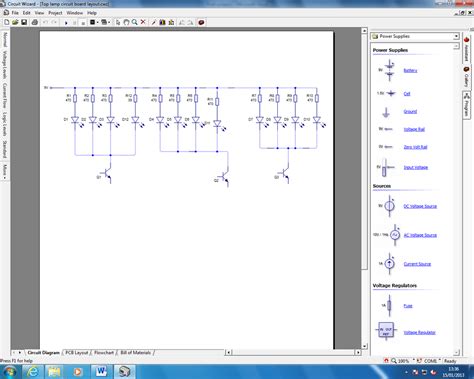Start simulation with the Run play icon
This screenshot has height=379, width=474.
pos(66,23)
